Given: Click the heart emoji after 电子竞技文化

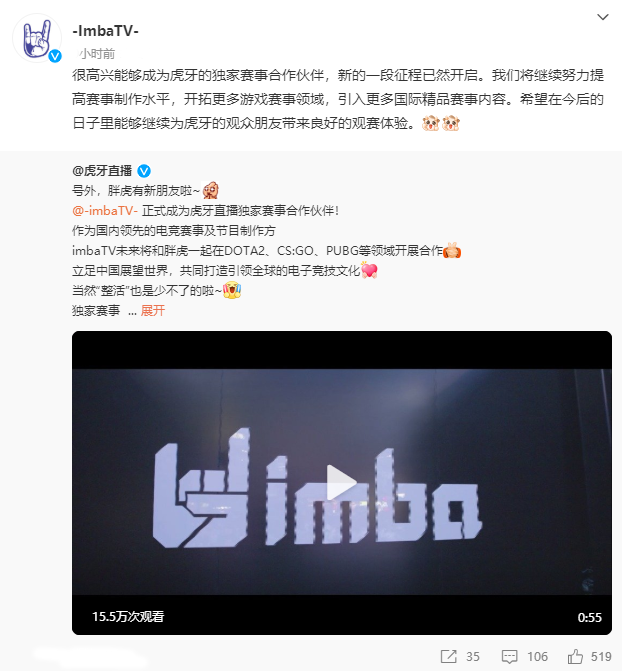Looking at the screenshot, I should 369,270.
